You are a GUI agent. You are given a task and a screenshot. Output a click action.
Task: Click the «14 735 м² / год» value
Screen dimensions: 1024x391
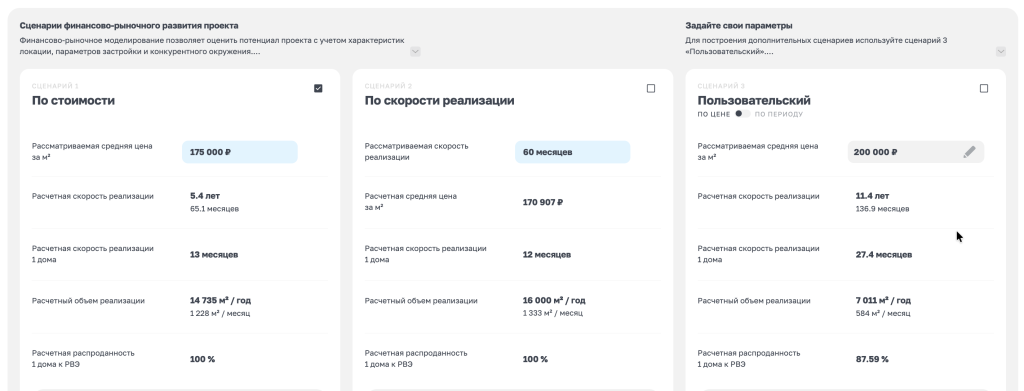(x=220, y=300)
